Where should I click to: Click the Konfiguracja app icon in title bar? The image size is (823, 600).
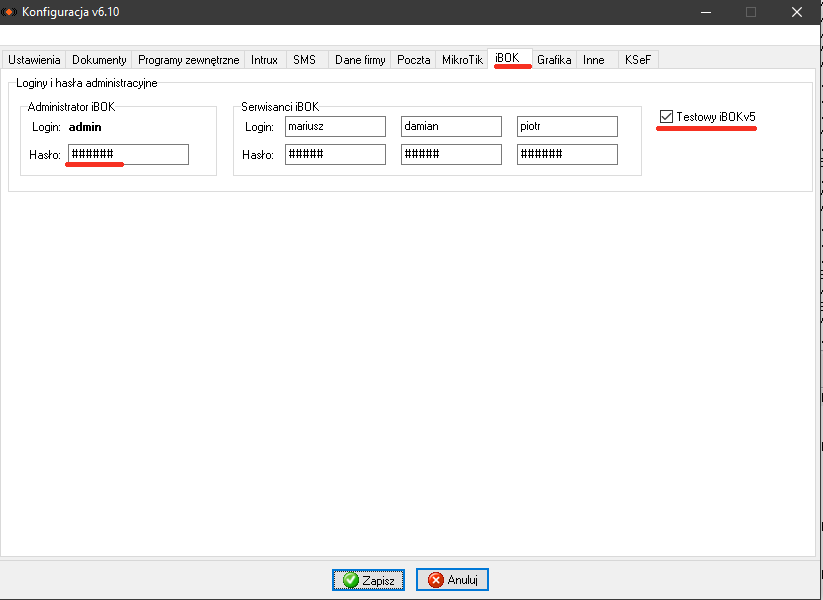[x=11, y=13]
